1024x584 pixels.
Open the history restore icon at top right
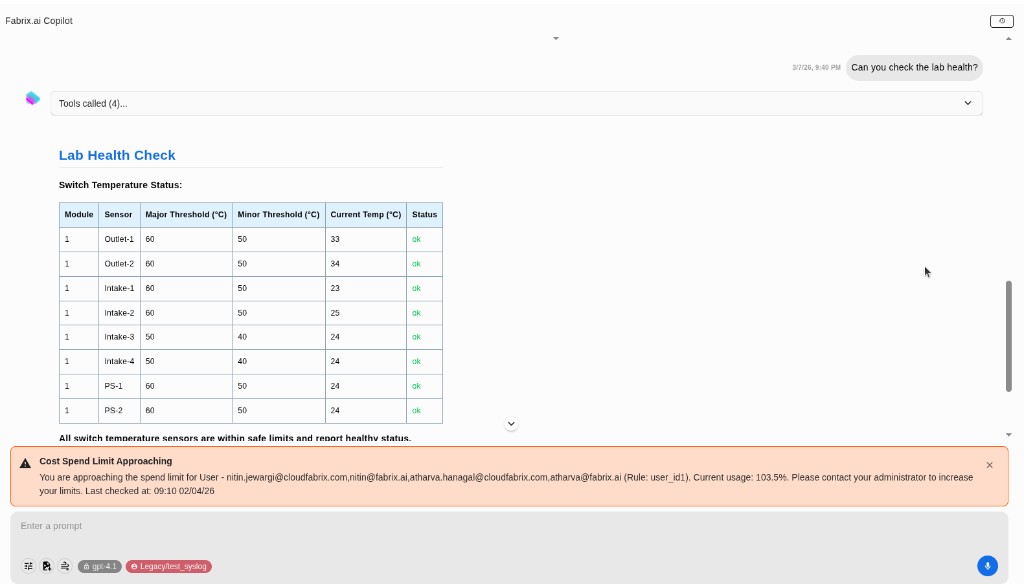(1000, 20)
